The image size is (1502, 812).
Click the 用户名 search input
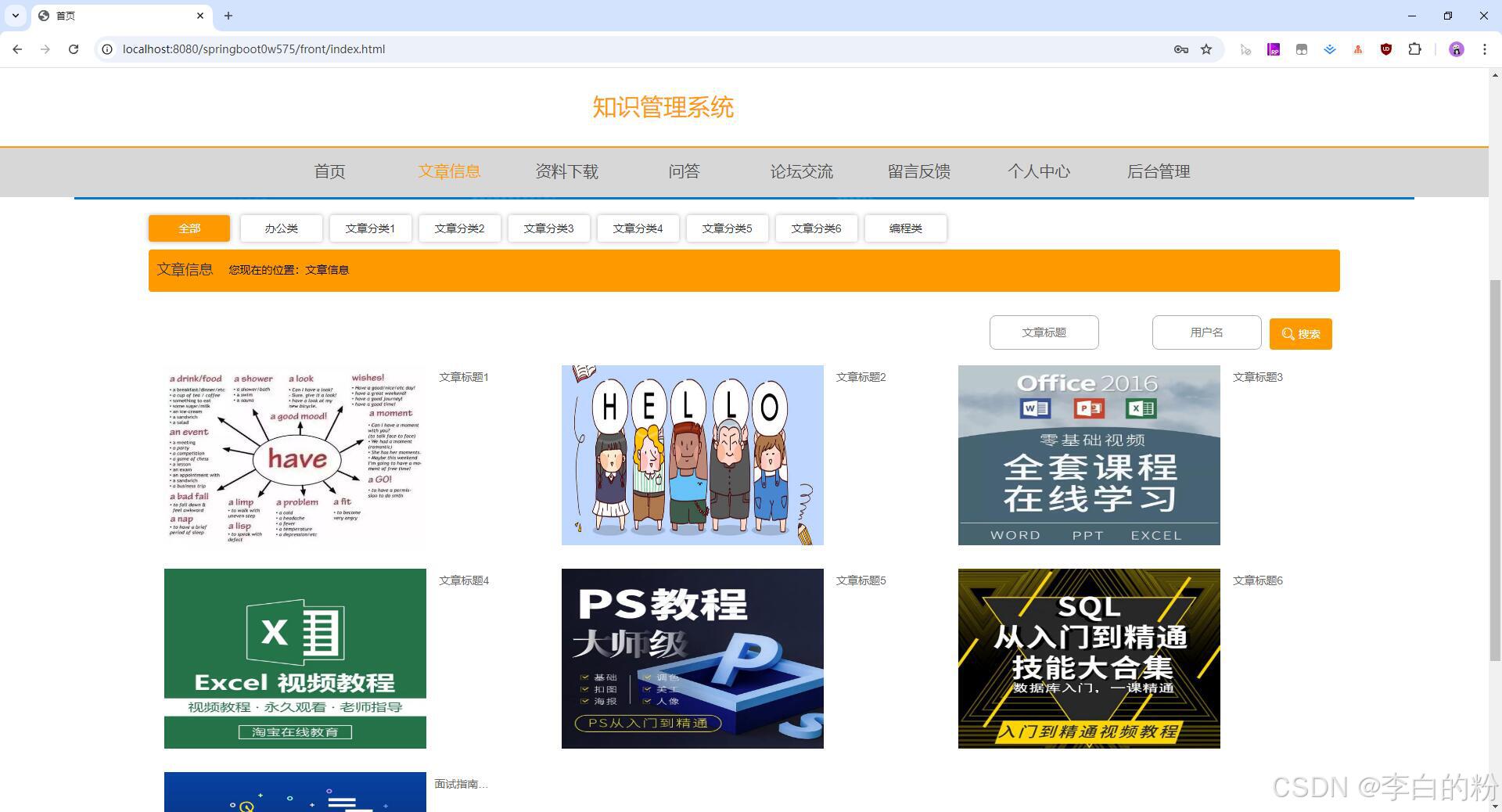1206,332
